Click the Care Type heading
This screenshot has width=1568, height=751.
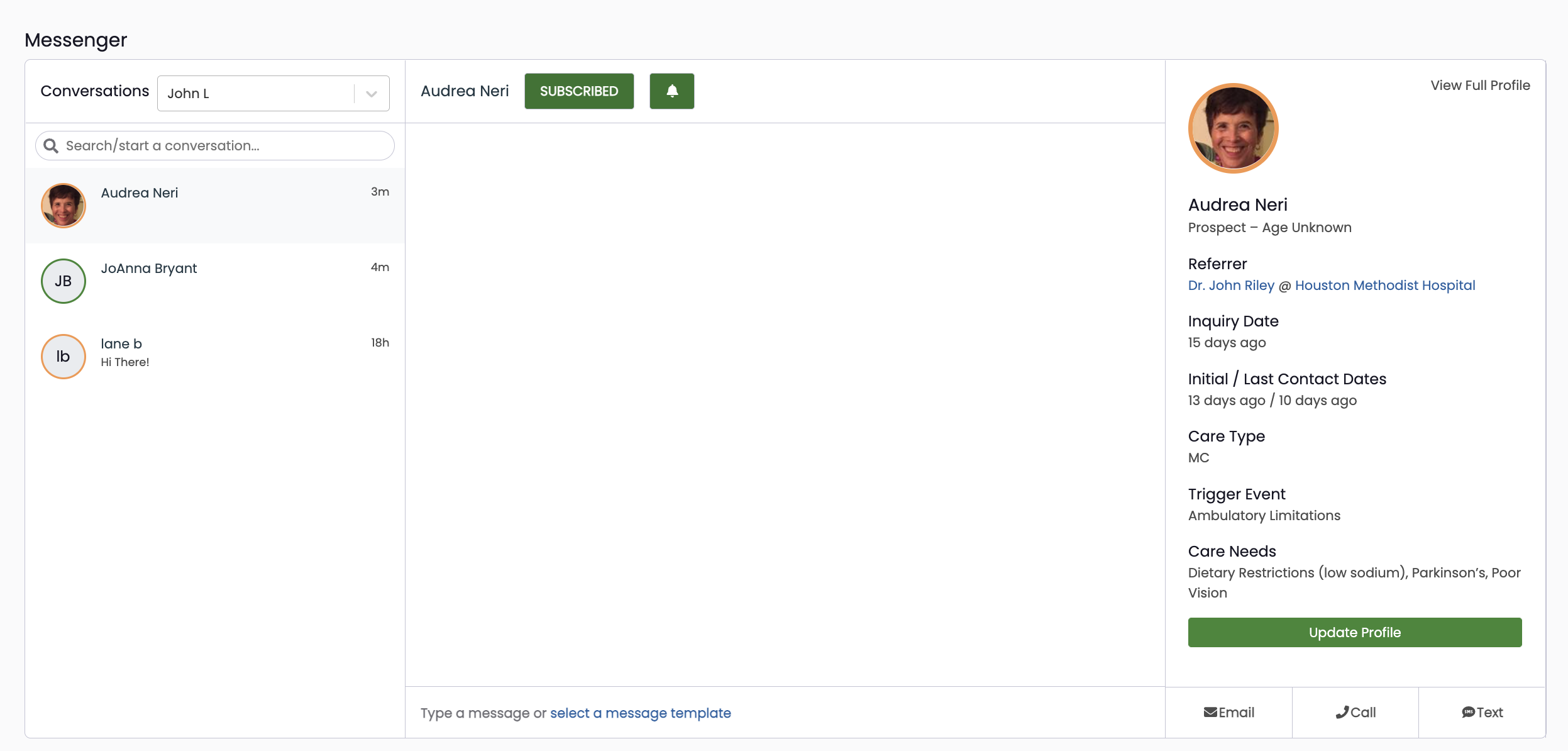point(1226,437)
